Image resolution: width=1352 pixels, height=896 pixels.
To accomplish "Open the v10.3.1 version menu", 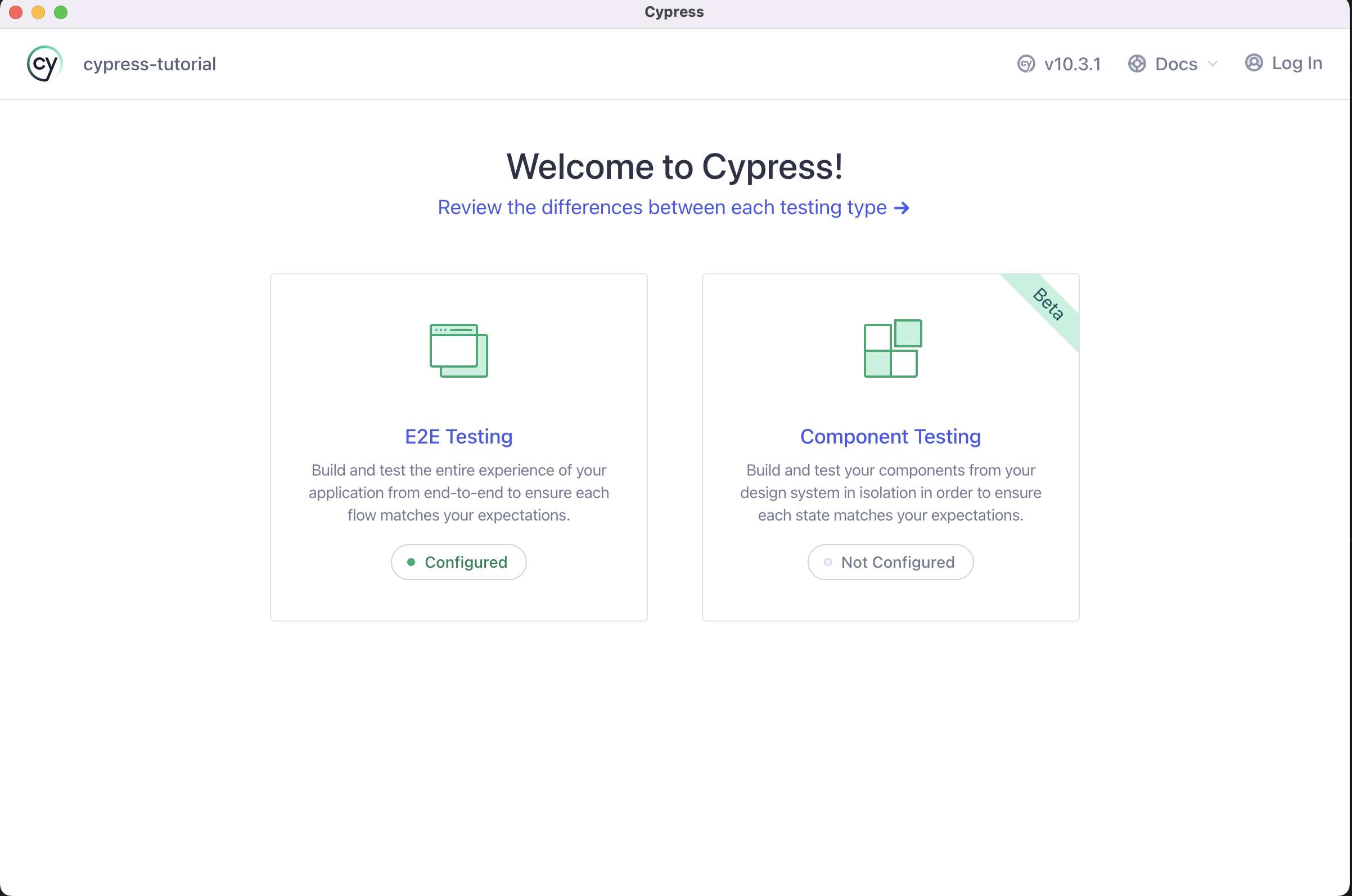I will point(1059,64).
